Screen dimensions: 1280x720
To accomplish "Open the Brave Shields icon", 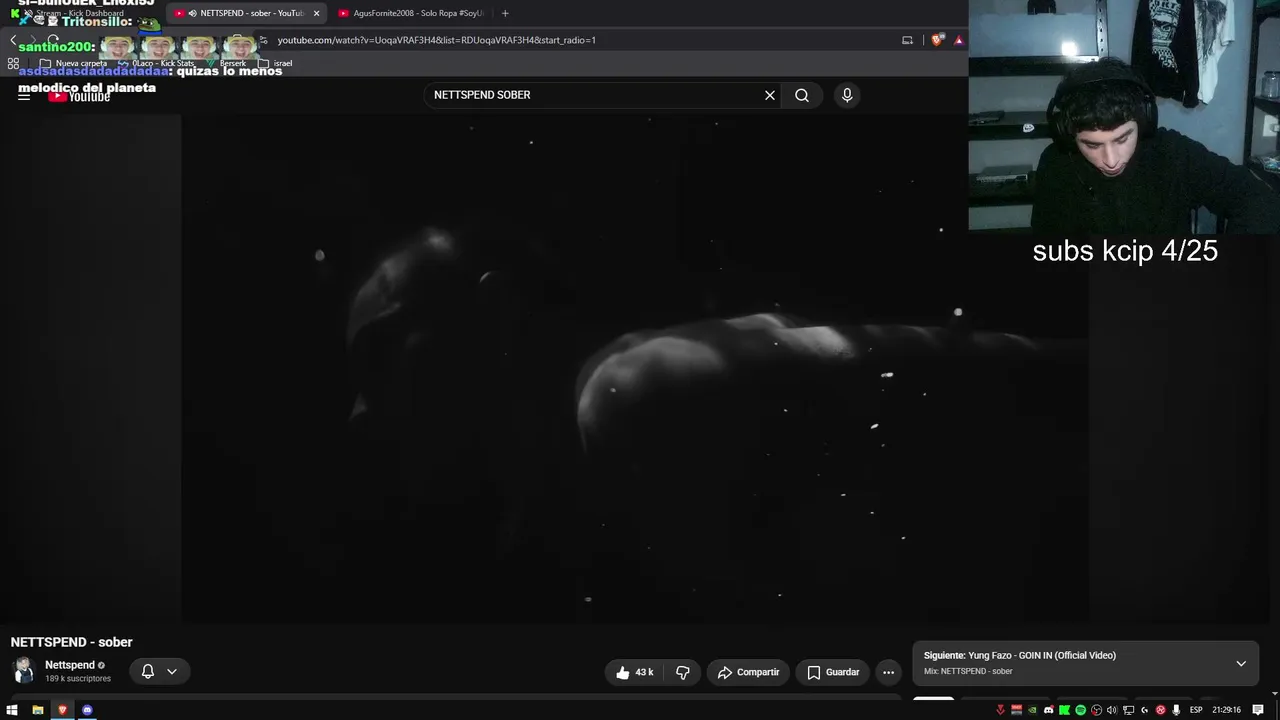I will 937,40.
